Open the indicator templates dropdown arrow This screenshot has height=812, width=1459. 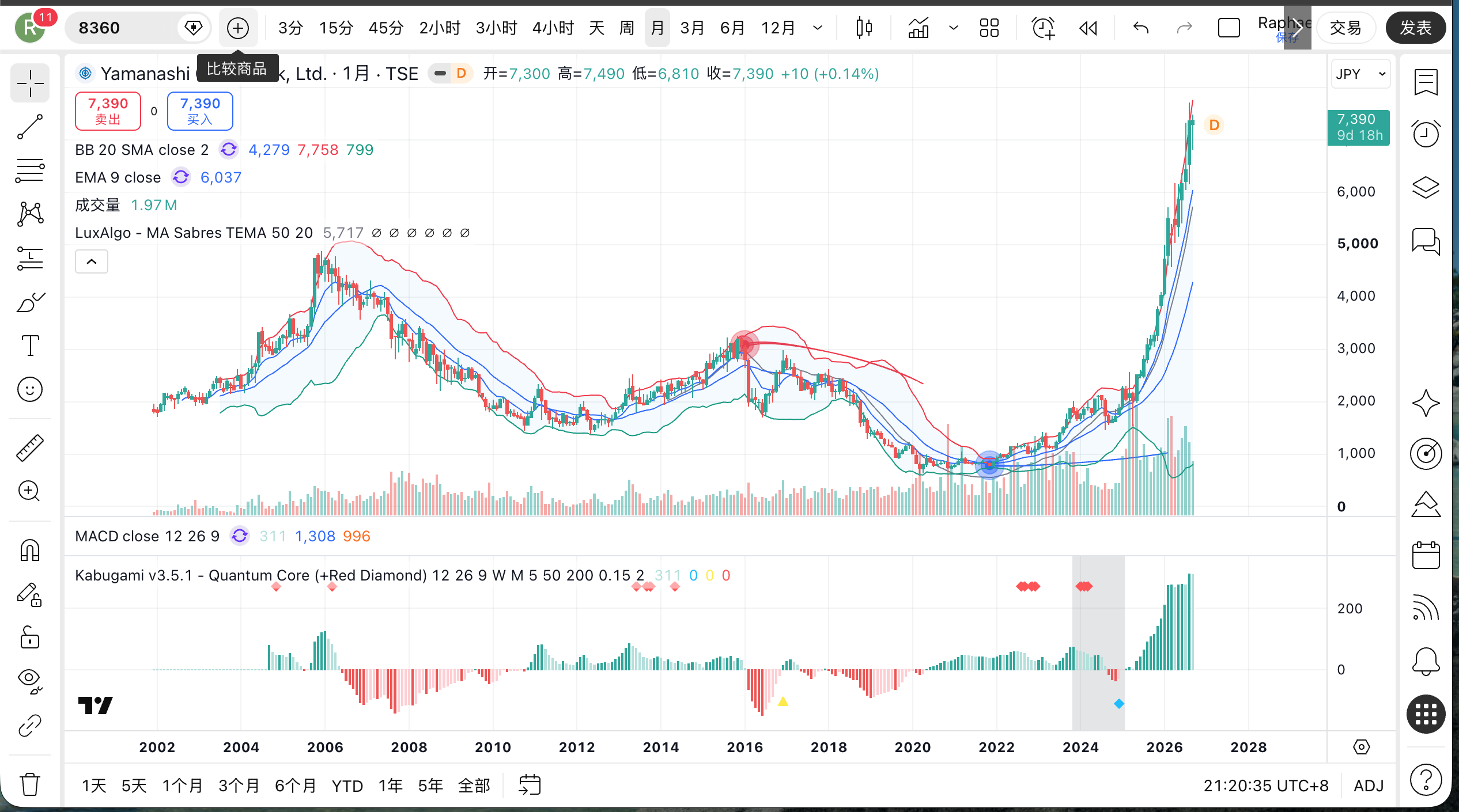click(x=953, y=28)
